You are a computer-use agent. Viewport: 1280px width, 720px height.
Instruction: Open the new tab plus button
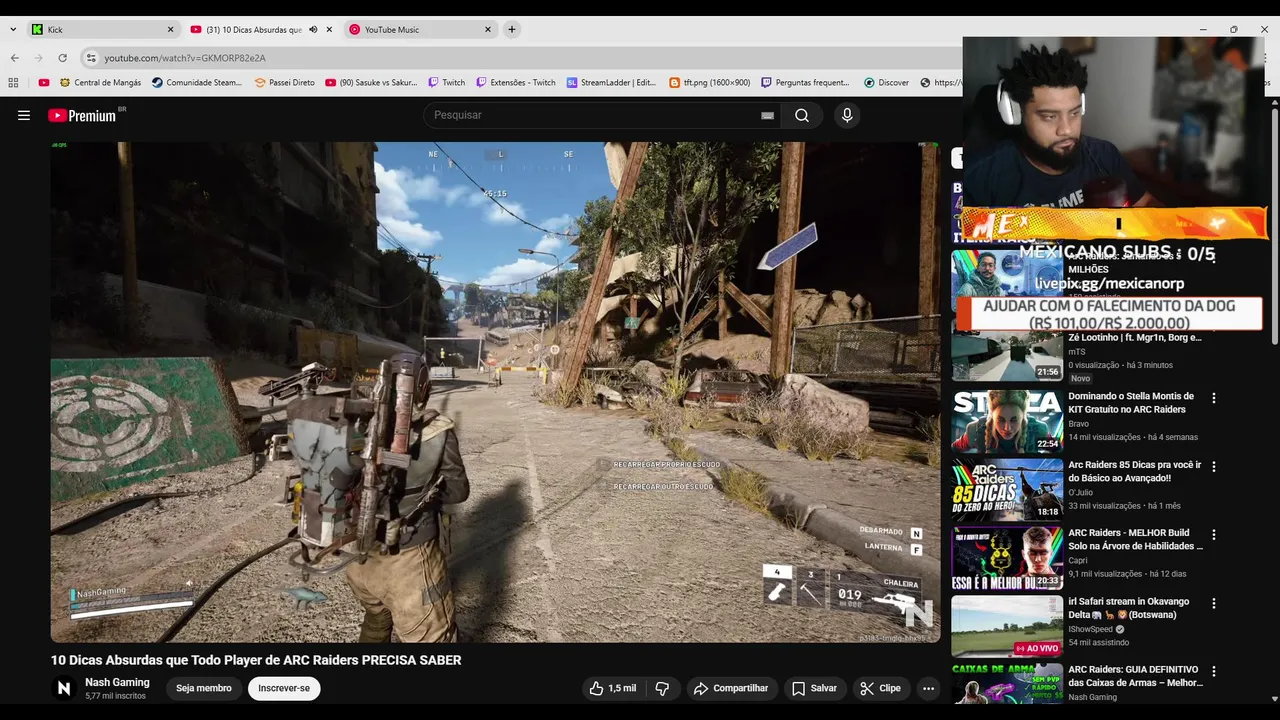pyautogui.click(x=511, y=30)
